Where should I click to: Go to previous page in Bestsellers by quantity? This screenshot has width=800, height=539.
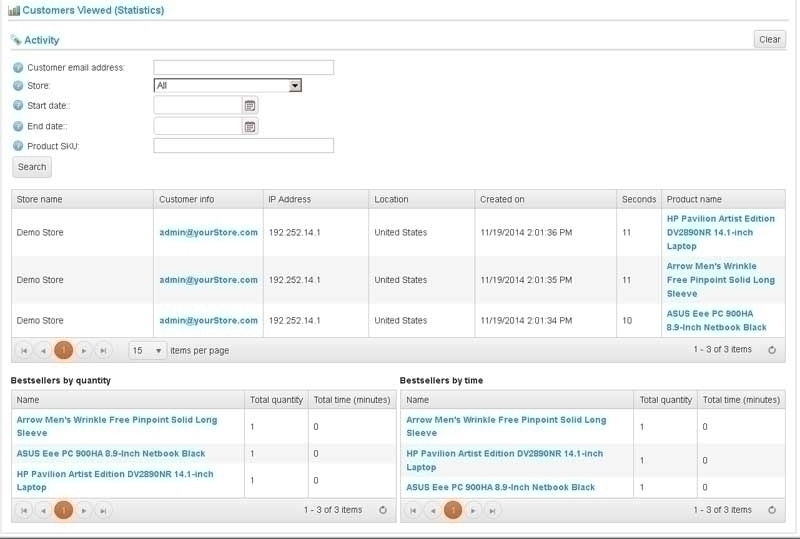pyautogui.click(x=43, y=510)
